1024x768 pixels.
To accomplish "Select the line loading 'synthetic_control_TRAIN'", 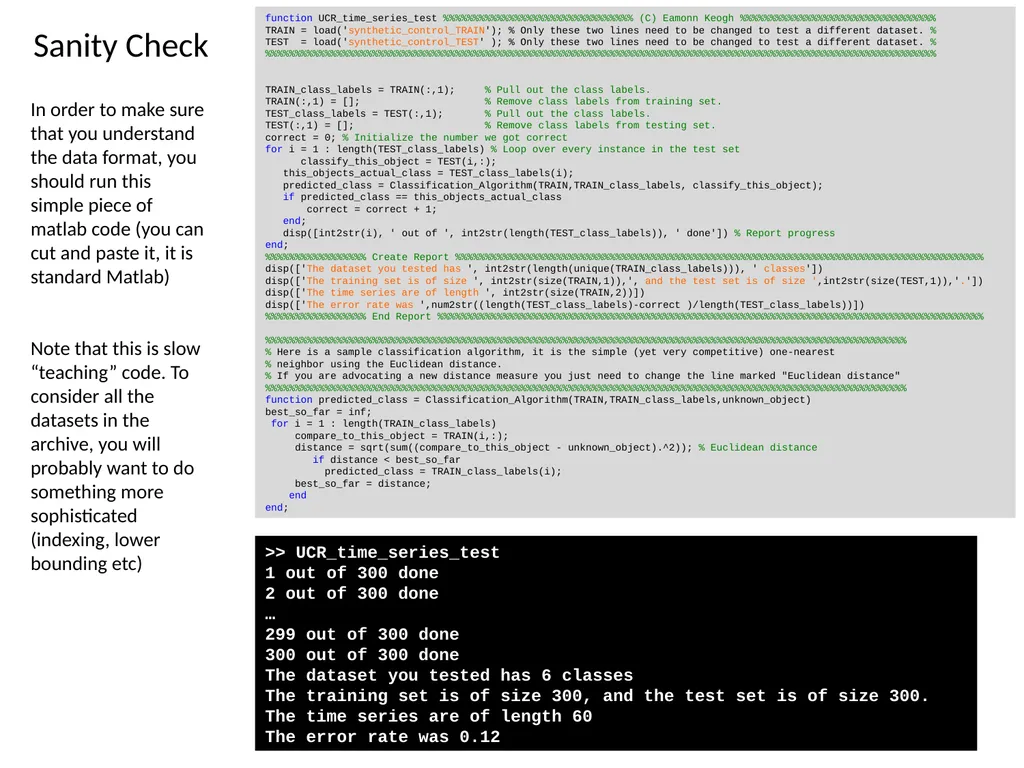I will [600, 31].
